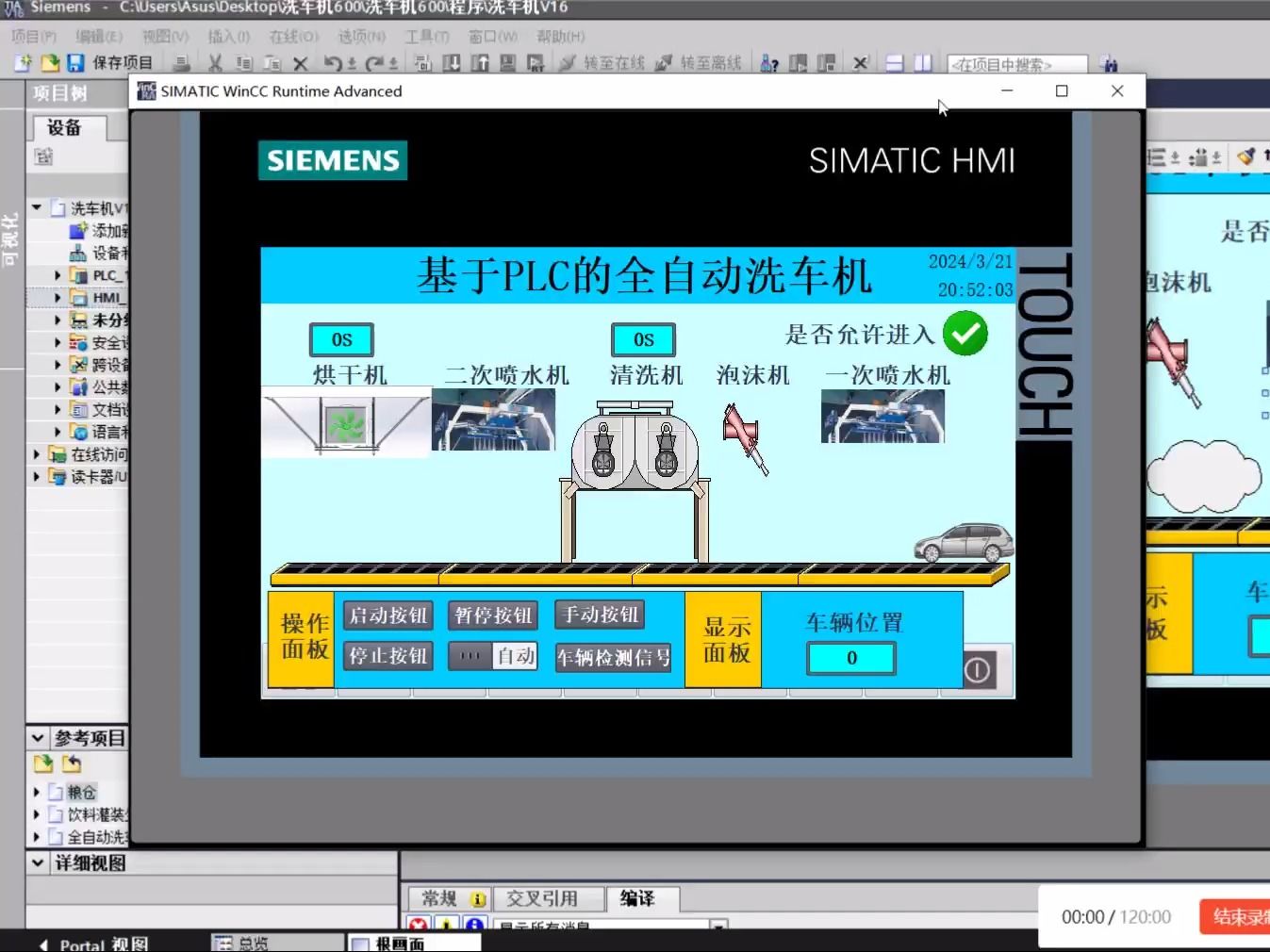The width and height of the screenshot is (1270, 952).
Task: Click the 清洗机 timer field showing 0S
Action: (643, 340)
